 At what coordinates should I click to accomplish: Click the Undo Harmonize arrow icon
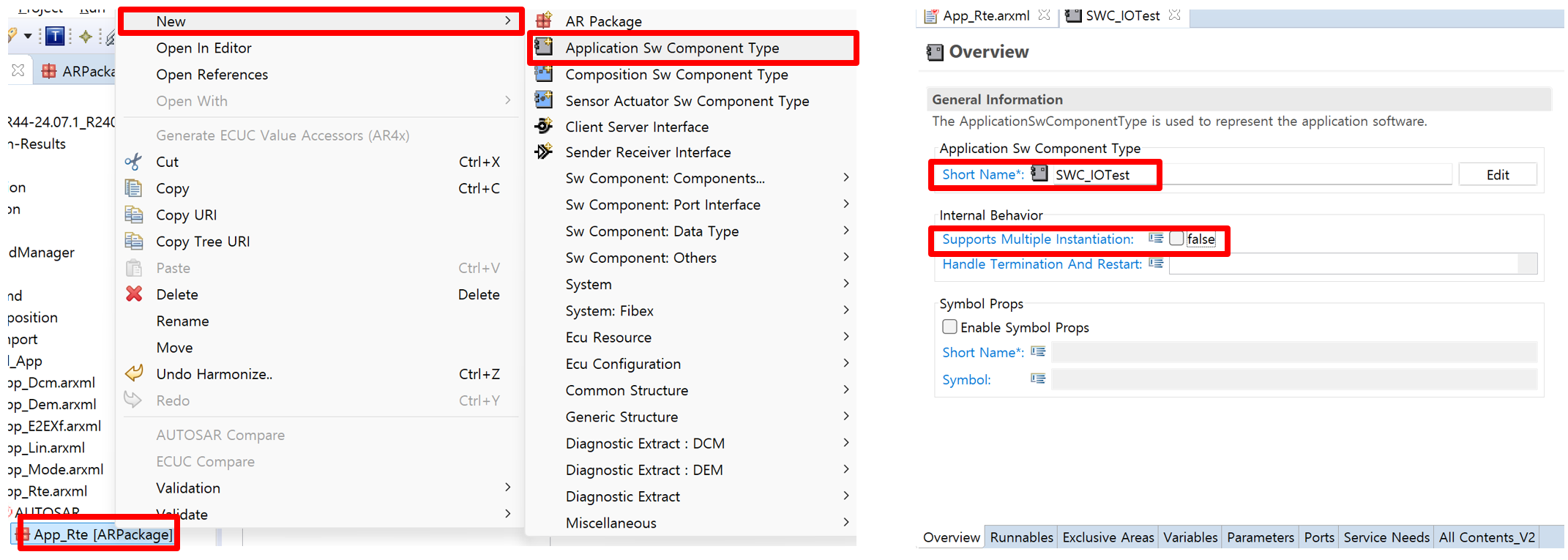pyautogui.click(x=134, y=373)
